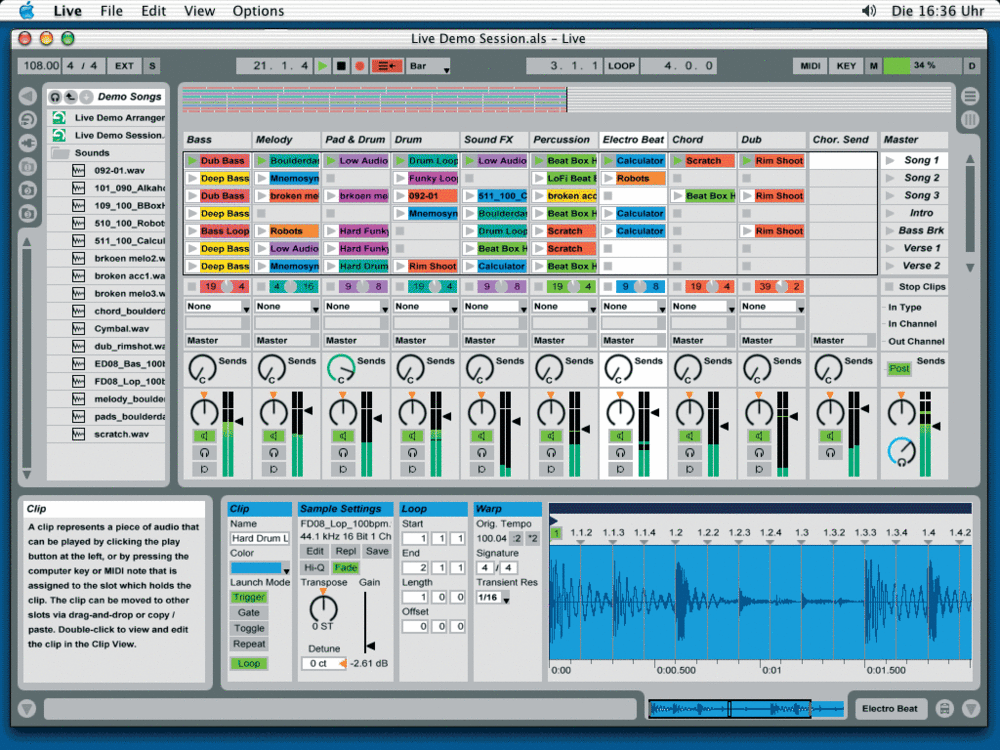This screenshot has width=1000, height=750.
Task: Arm the global Record button
Action: [360, 65]
